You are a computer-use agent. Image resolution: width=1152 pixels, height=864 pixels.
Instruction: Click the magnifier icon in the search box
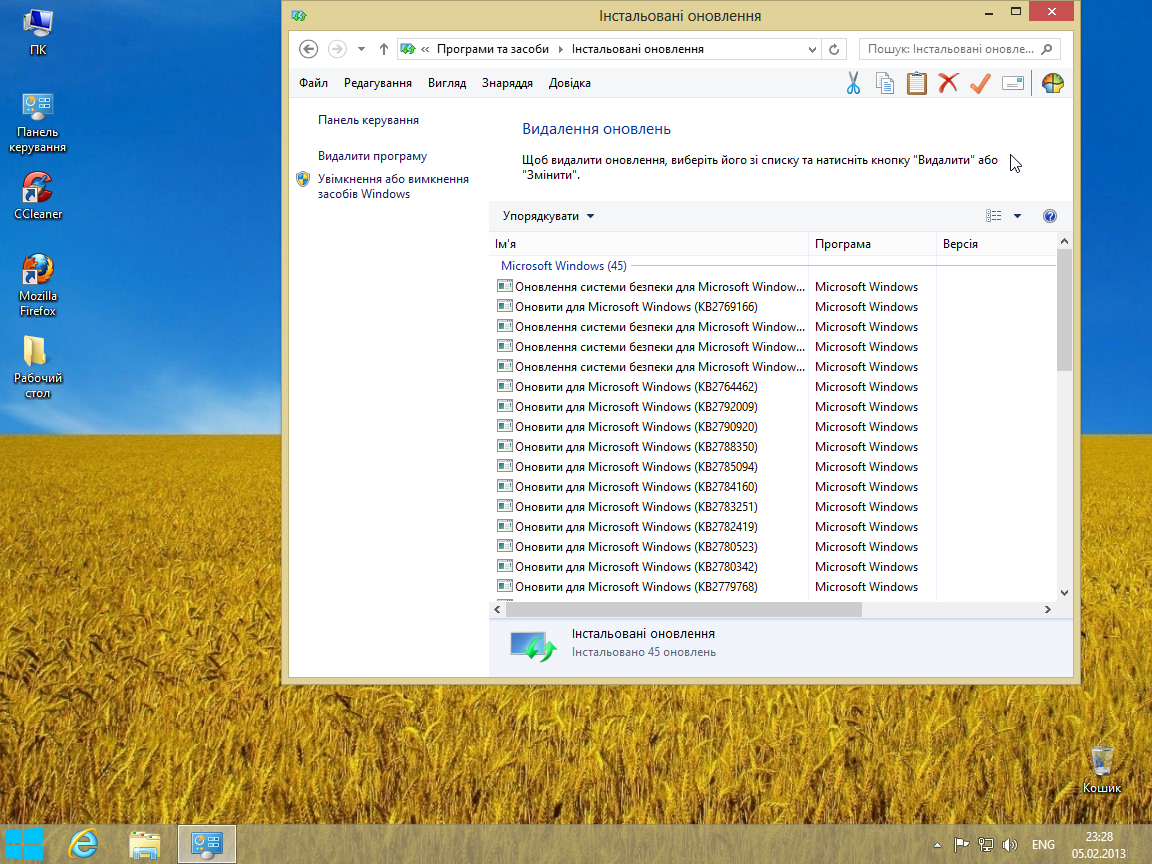(1047, 49)
